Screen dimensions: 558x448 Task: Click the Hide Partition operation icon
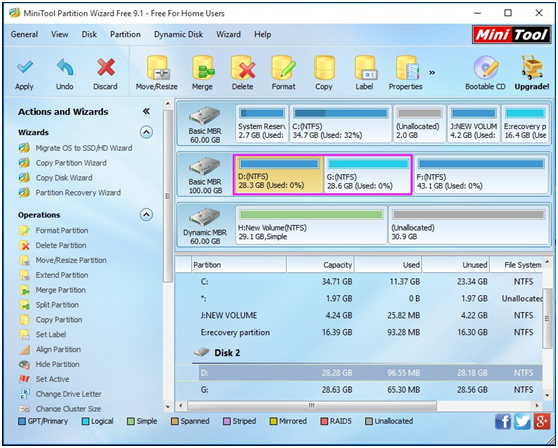point(25,364)
